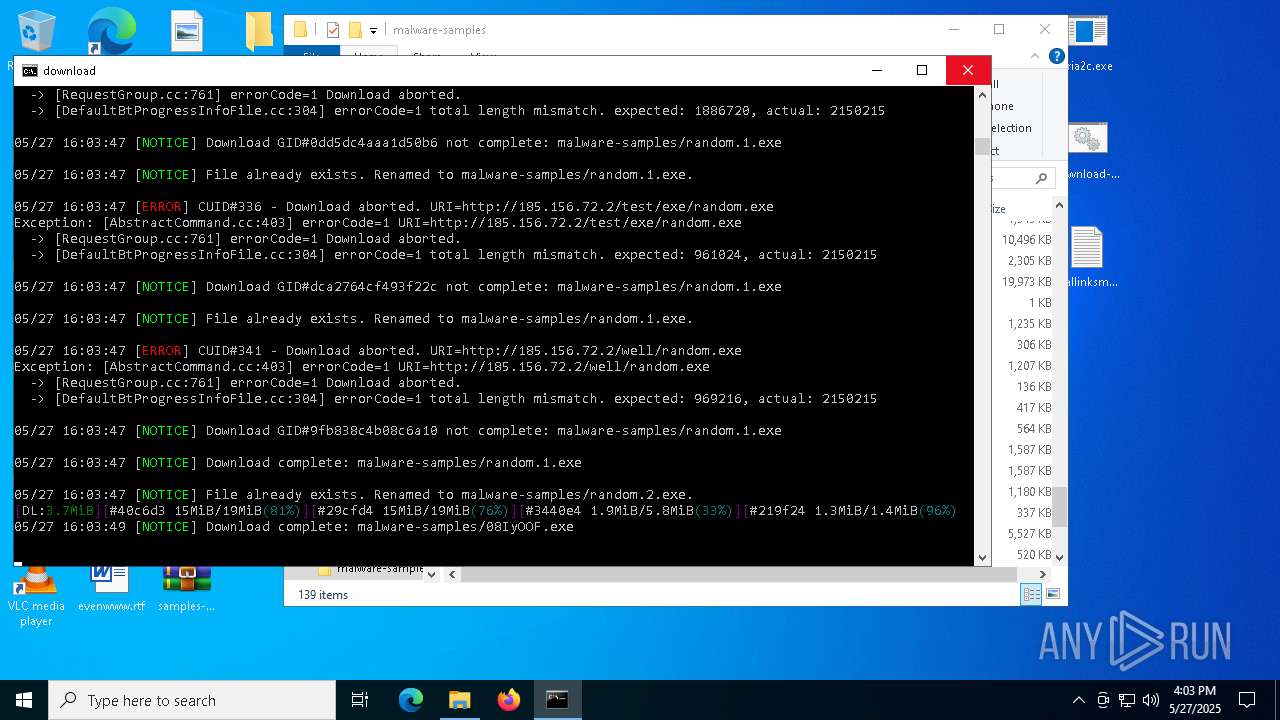Open the Explorer Help question-mark icon
Viewport: 1280px width, 720px height.
(1056, 56)
